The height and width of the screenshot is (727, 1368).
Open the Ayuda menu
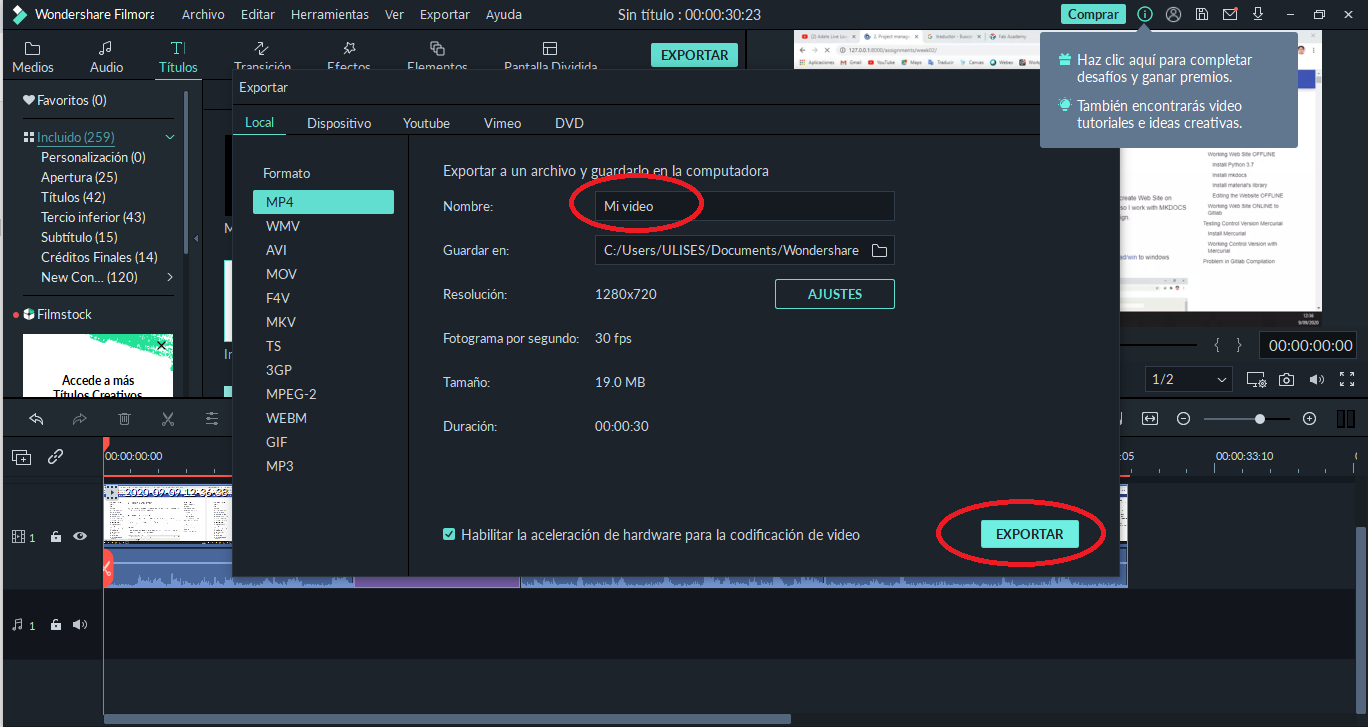click(x=503, y=15)
